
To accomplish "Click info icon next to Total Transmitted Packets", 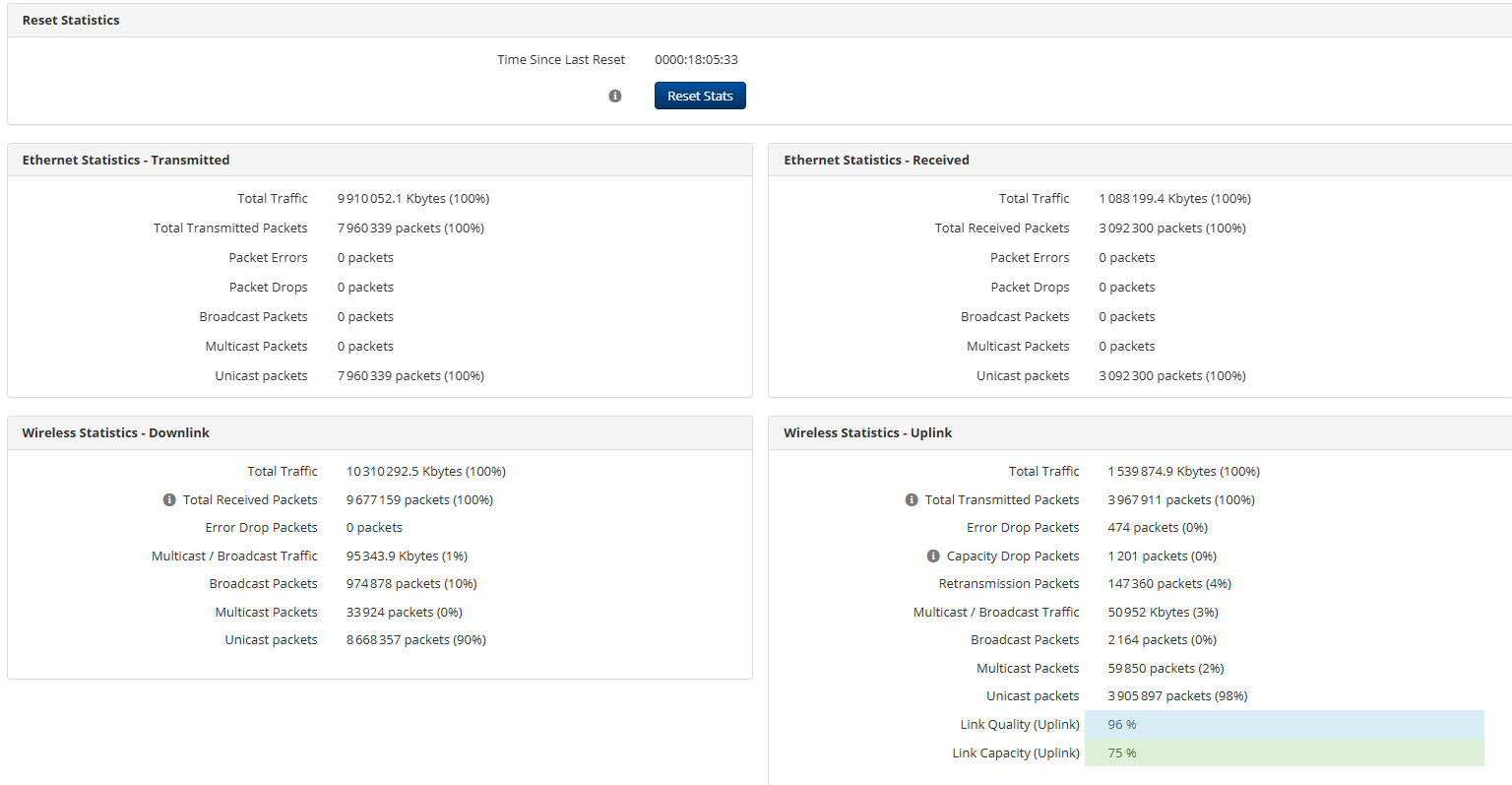I will click(x=912, y=499).
